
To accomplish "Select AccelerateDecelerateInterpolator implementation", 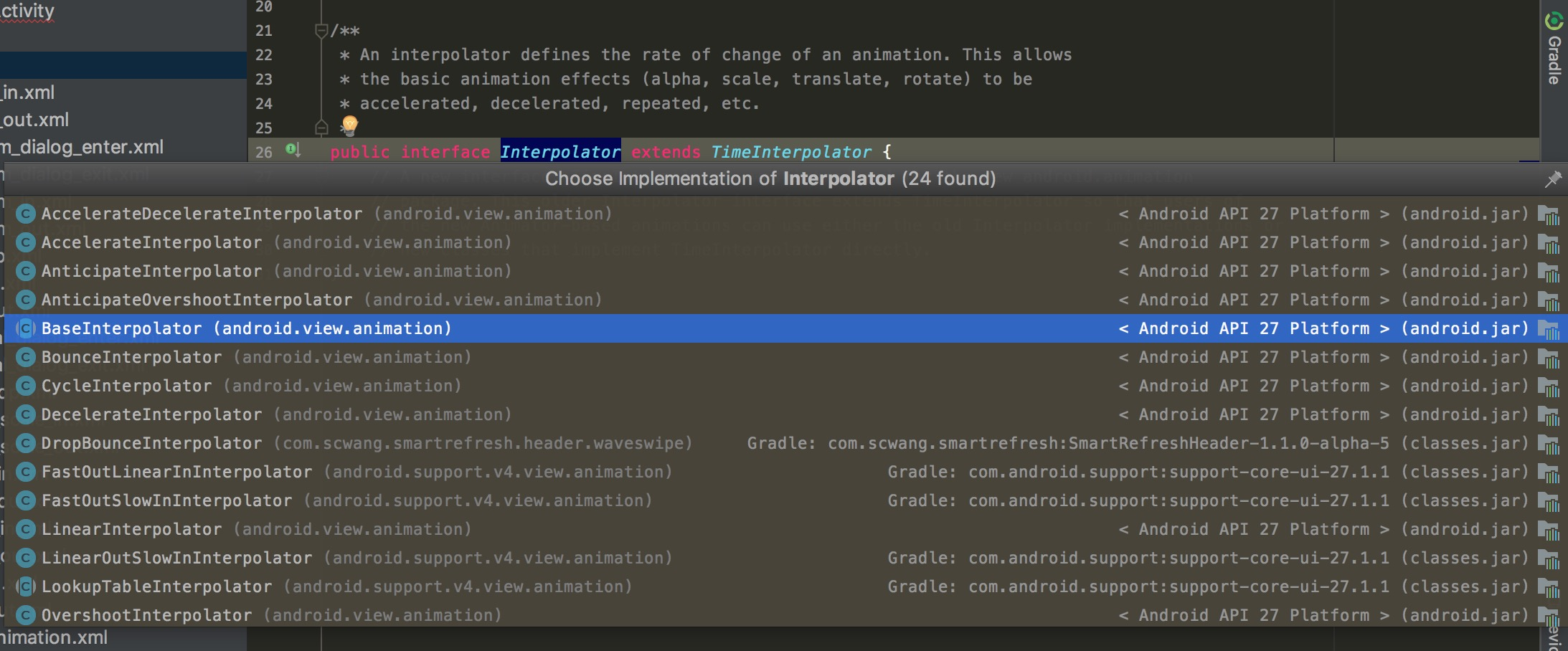I will click(x=785, y=214).
